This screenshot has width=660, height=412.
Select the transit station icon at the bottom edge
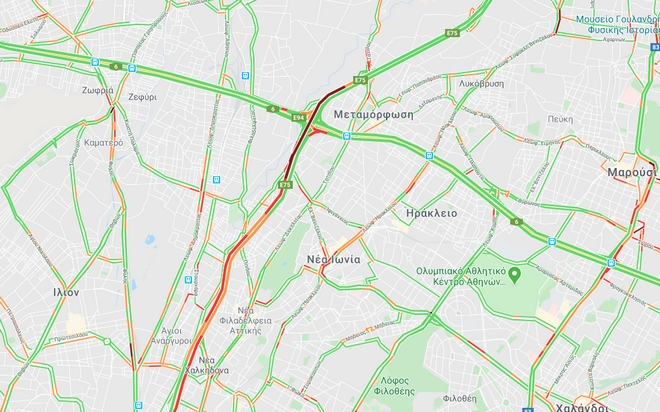[138, 406]
